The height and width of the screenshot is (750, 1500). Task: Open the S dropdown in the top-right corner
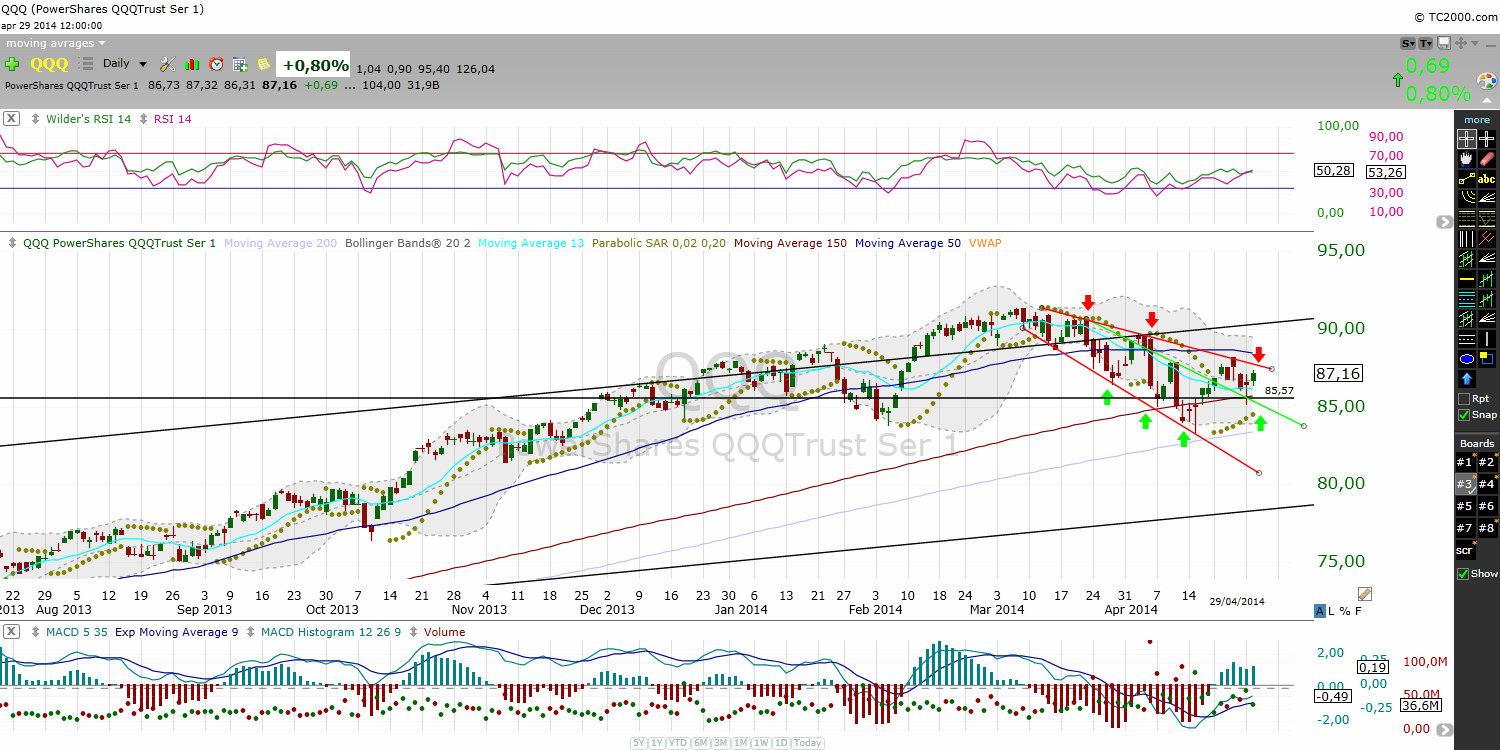1409,43
